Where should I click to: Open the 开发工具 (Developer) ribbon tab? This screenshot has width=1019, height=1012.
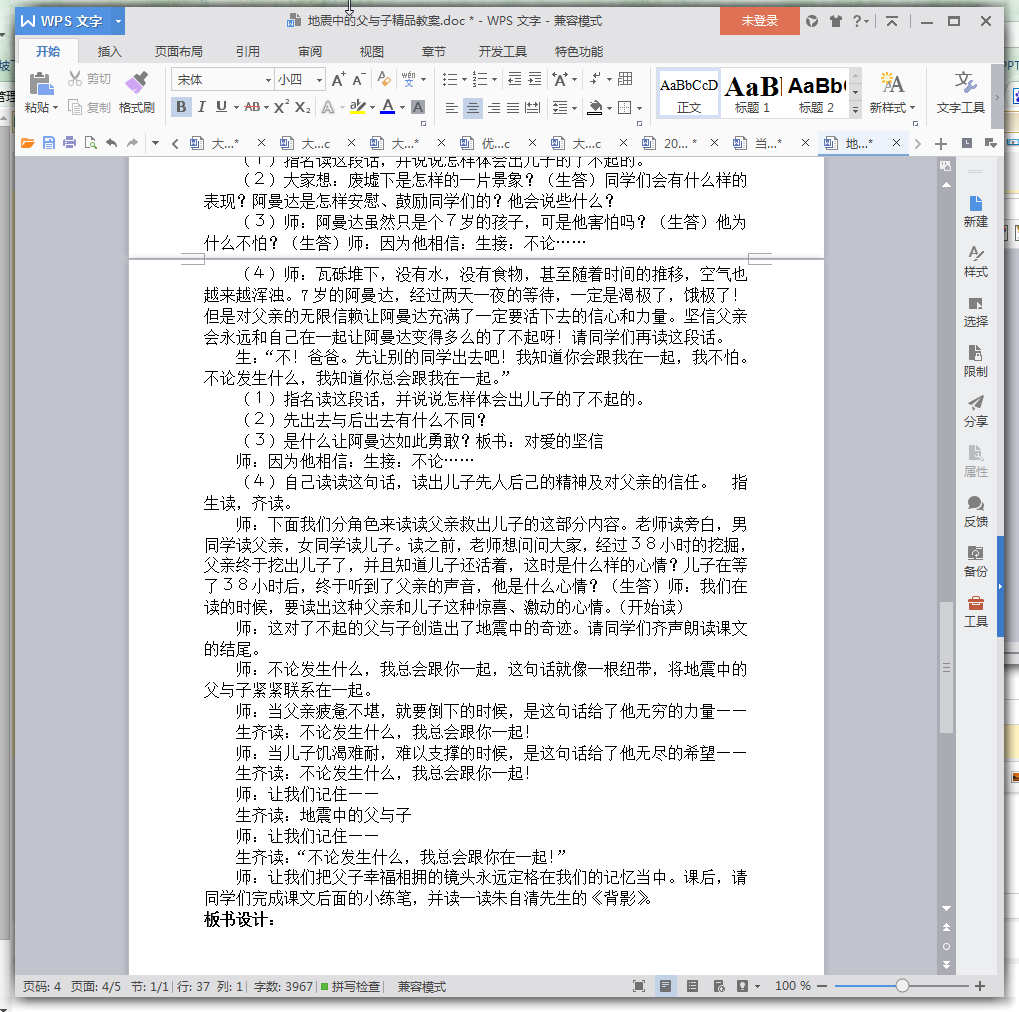pyautogui.click(x=502, y=51)
